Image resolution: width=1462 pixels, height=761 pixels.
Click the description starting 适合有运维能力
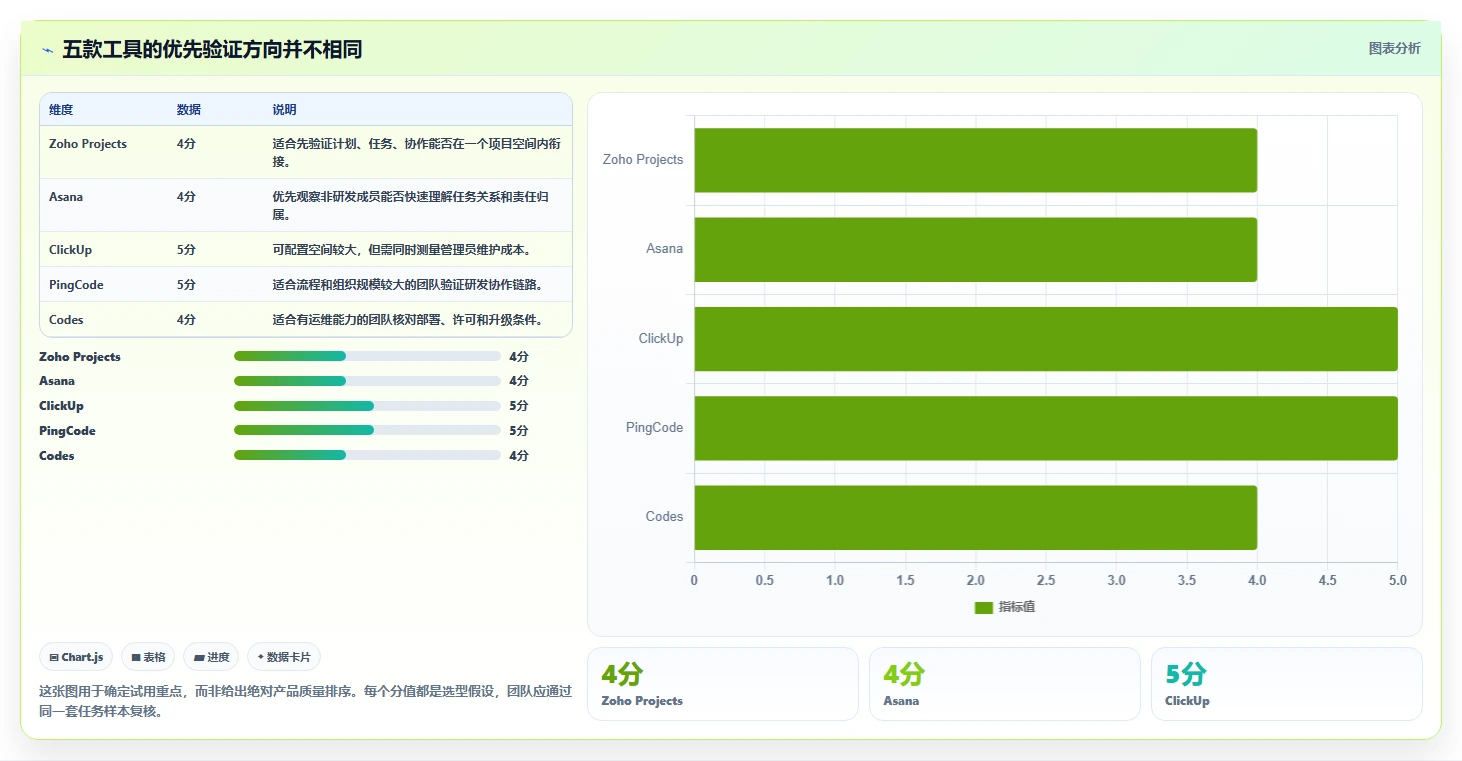[x=410, y=320]
